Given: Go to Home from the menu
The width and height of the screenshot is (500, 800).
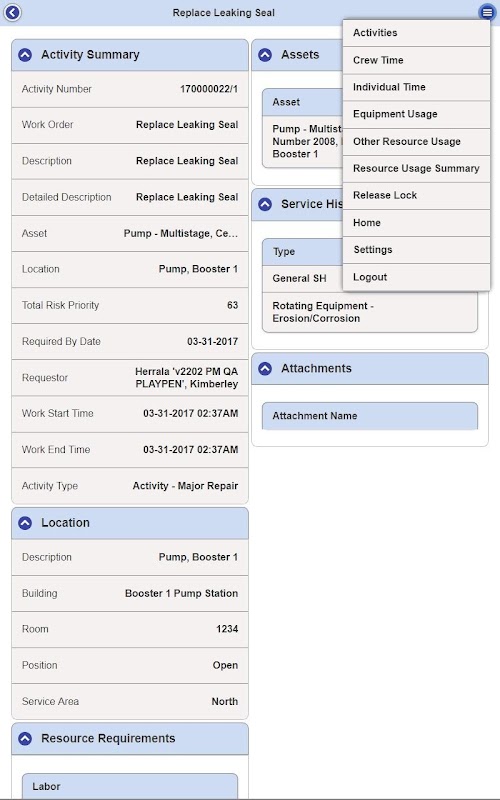Looking at the screenshot, I should pos(416,223).
